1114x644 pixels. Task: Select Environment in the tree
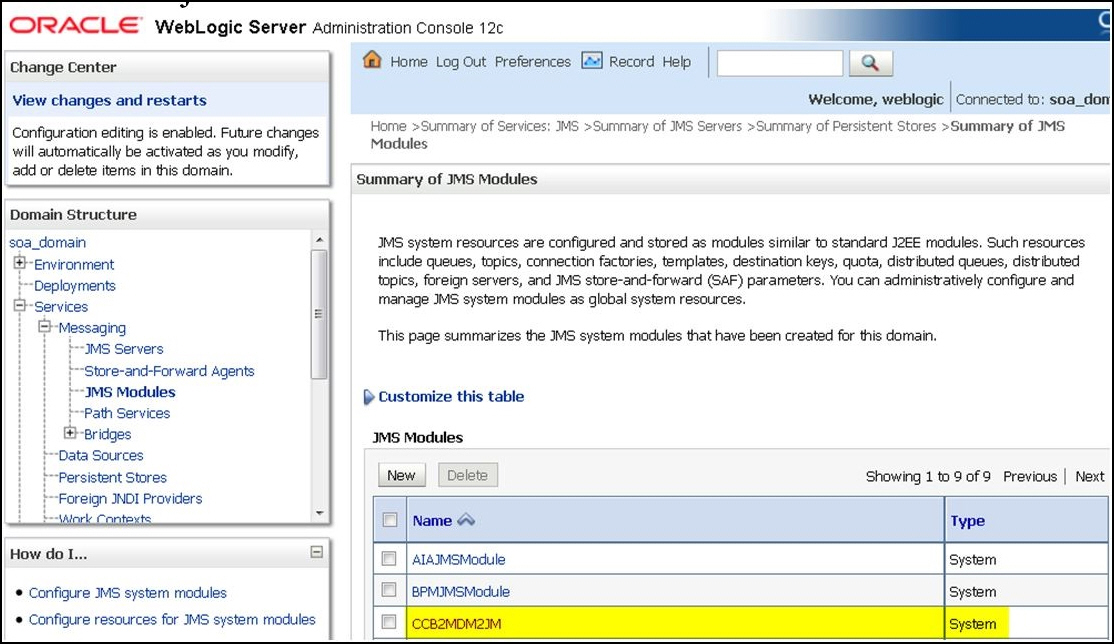[x=74, y=264]
